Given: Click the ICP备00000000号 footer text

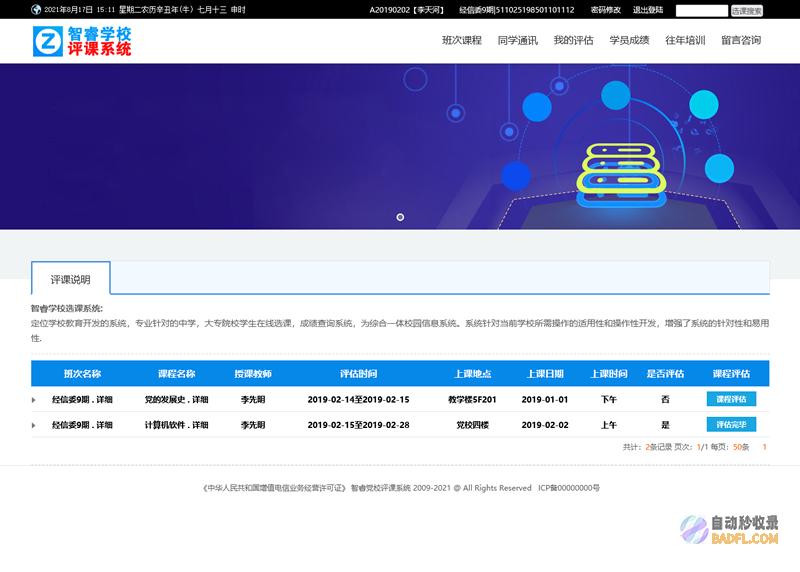Looking at the screenshot, I should [569, 488].
